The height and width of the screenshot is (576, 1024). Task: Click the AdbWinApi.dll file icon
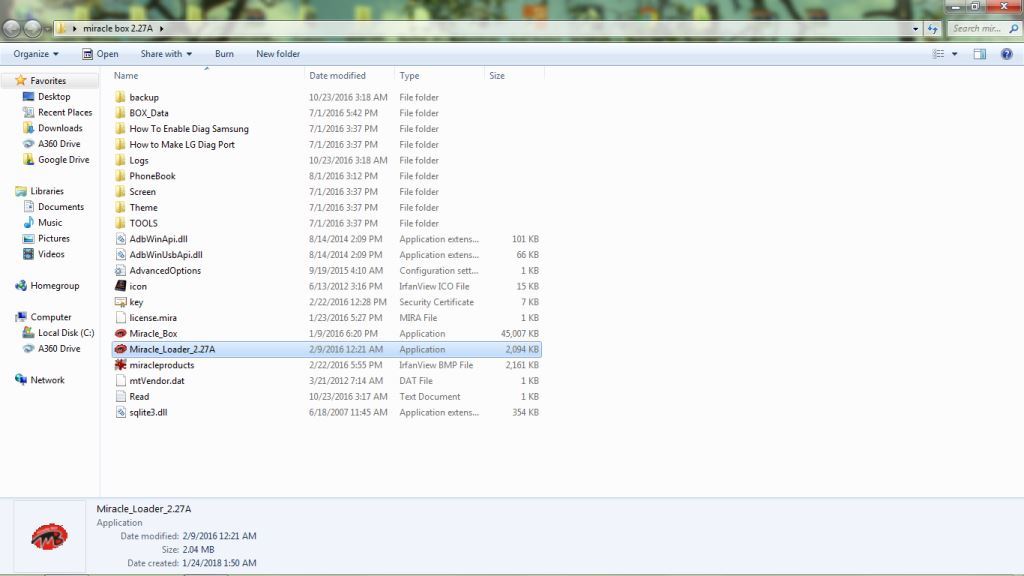[120, 239]
